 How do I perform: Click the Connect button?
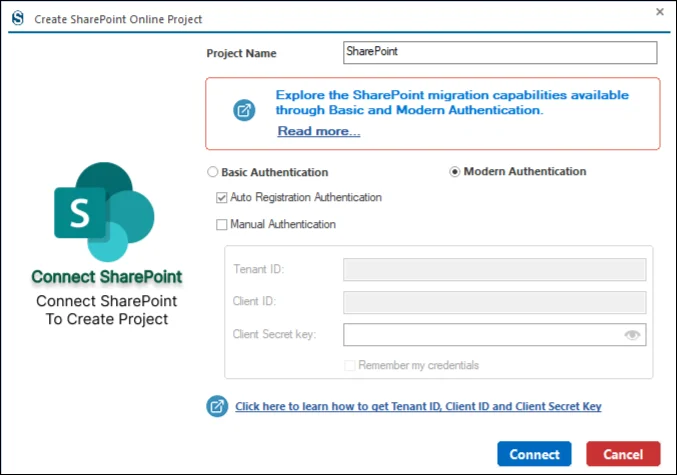(x=534, y=454)
